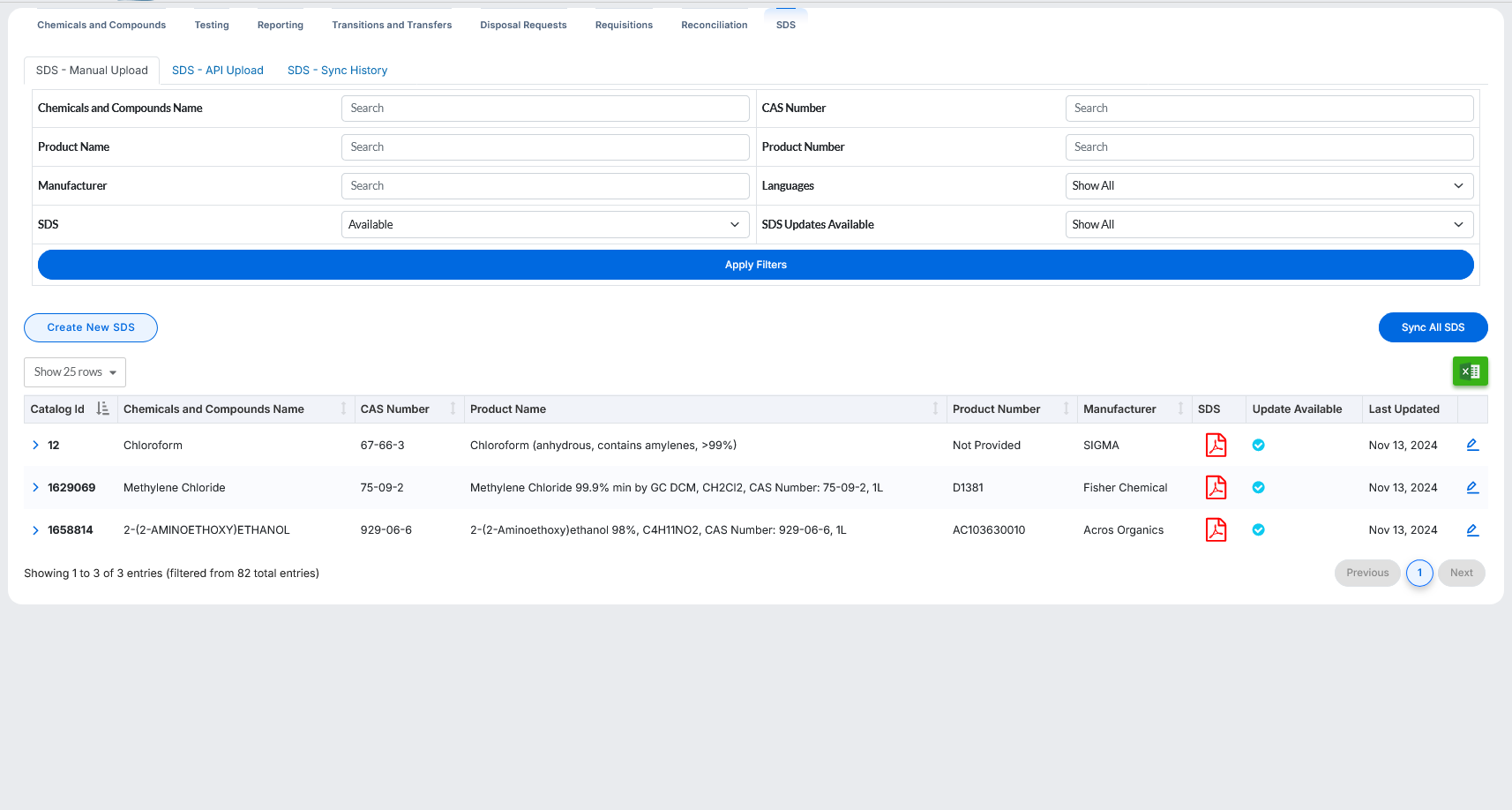Edit the Chloroform entry with the pencil icon
Screen dimensions: 1512x810
click(x=1472, y=445)
